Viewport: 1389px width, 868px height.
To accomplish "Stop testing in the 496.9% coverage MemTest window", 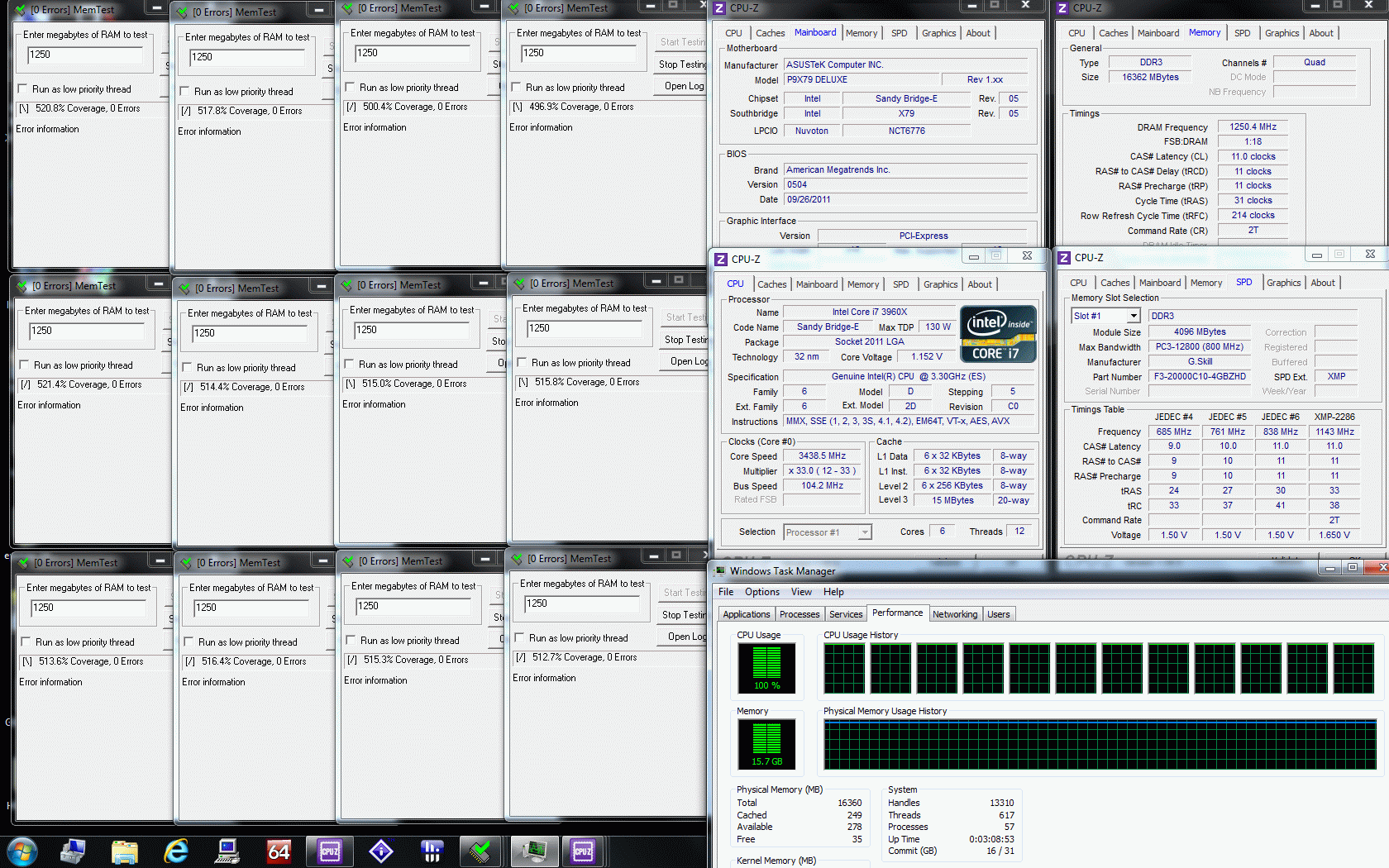I will tap(682, 64).
